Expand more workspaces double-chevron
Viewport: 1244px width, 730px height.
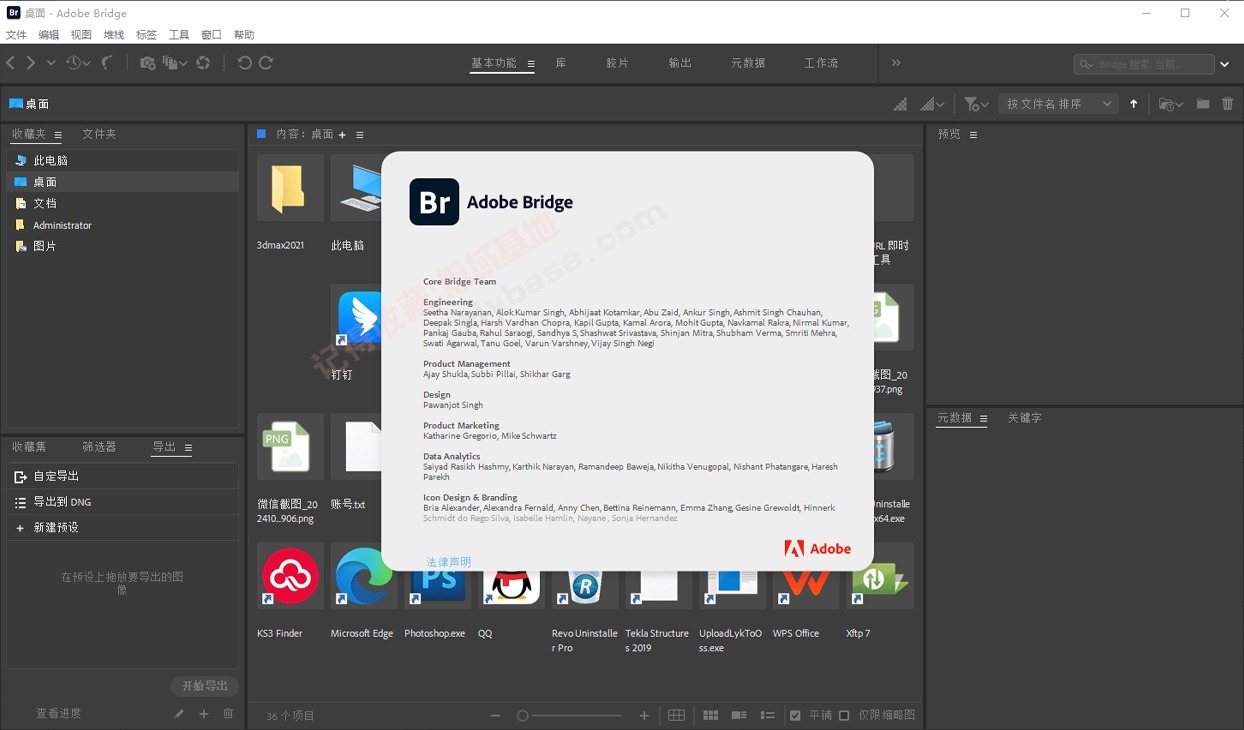pos(896,63)
